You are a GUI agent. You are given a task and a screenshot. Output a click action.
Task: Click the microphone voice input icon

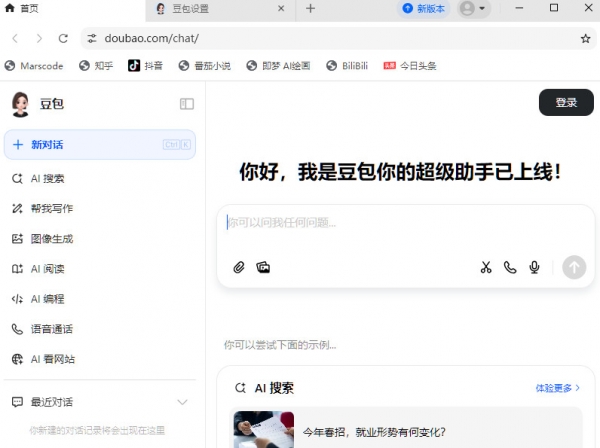pyautogui.click(x=535, y=267)
